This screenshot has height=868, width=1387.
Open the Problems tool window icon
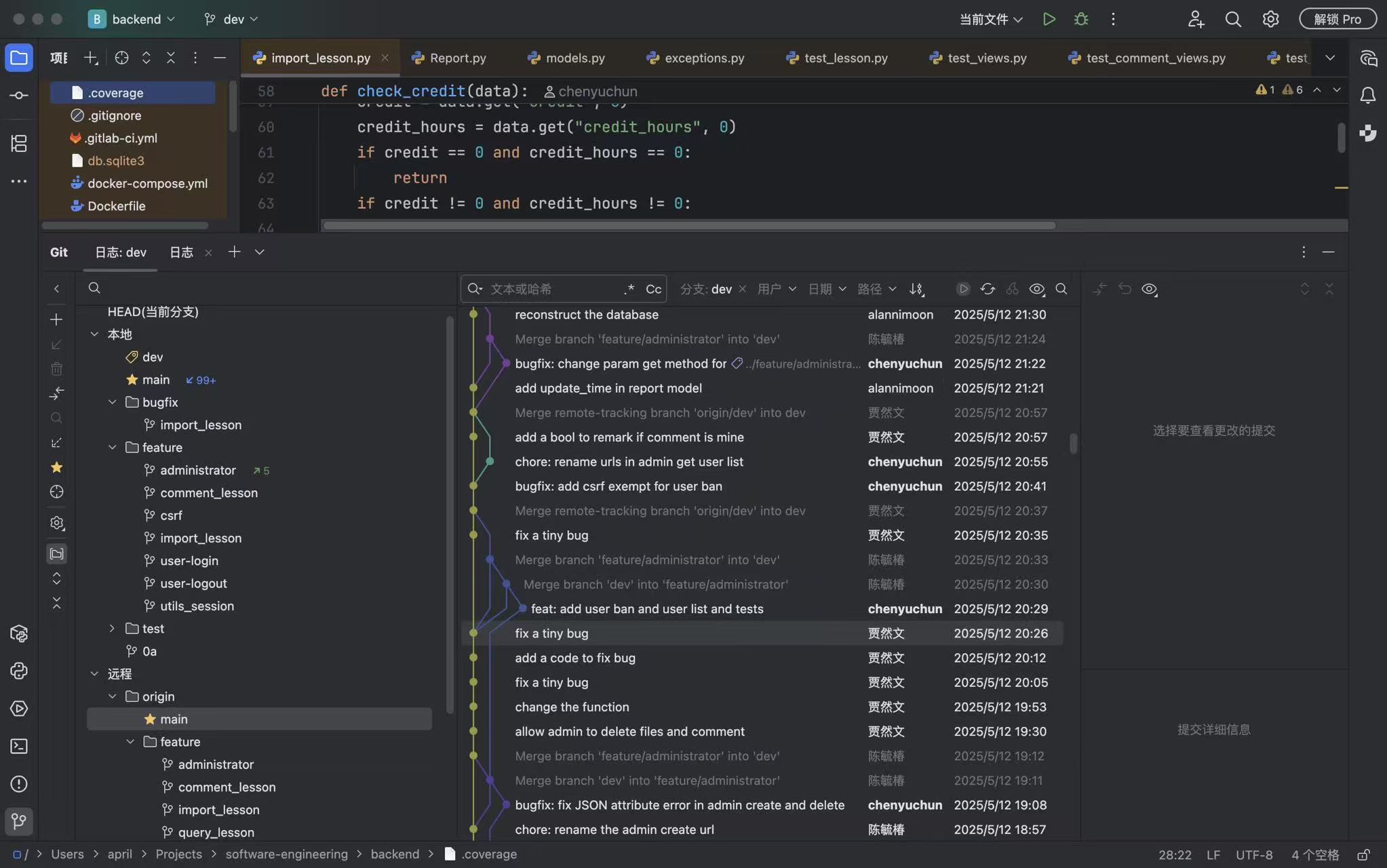point(19,784)
